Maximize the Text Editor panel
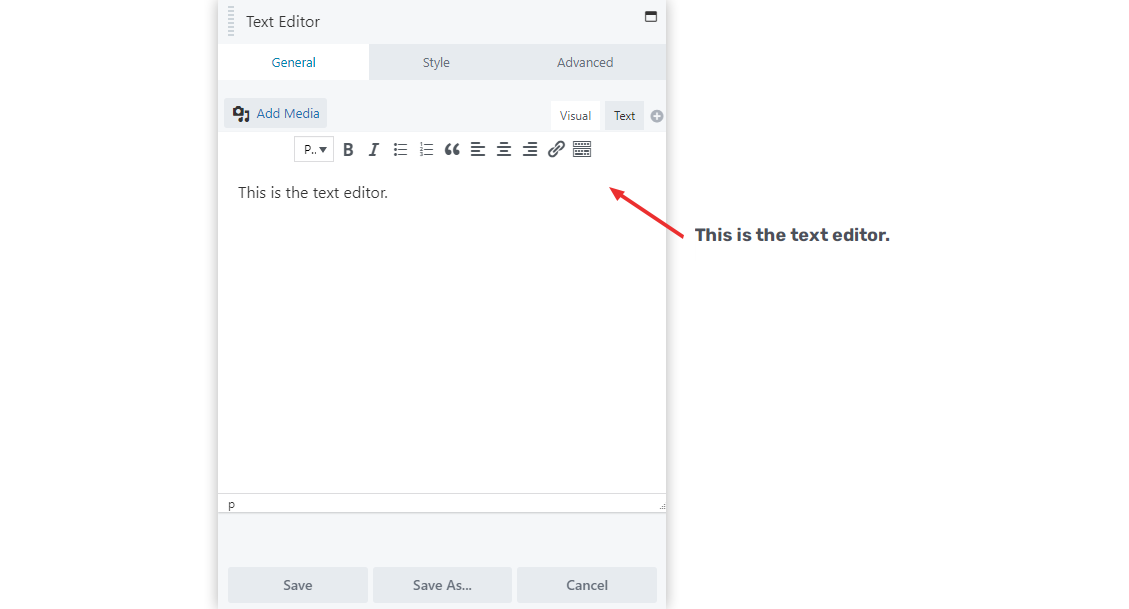1129x609 pixels. tap(651, 17)
